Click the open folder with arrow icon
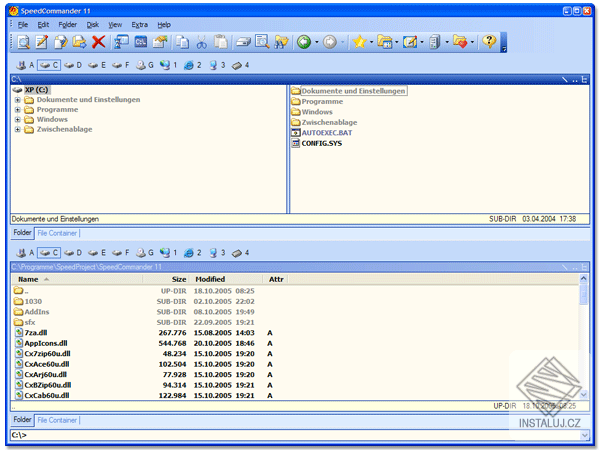 pyautogui.click(x=160, y=42)
